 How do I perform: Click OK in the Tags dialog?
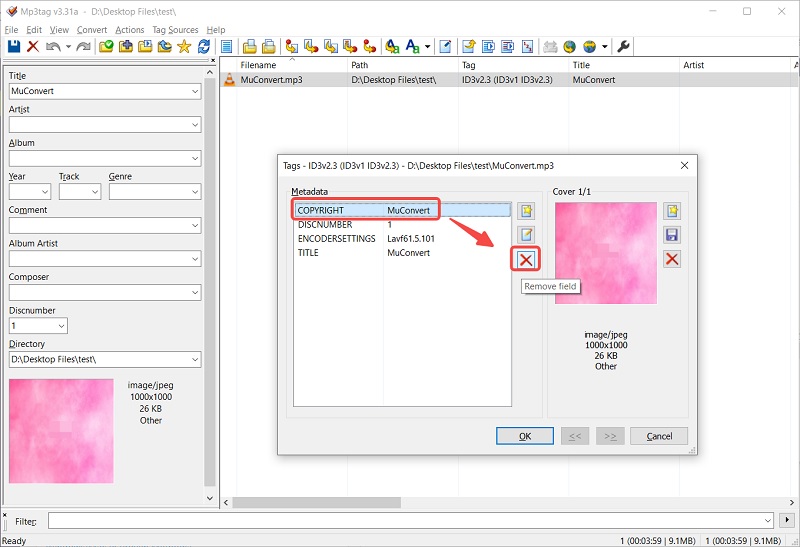[524, 436]
